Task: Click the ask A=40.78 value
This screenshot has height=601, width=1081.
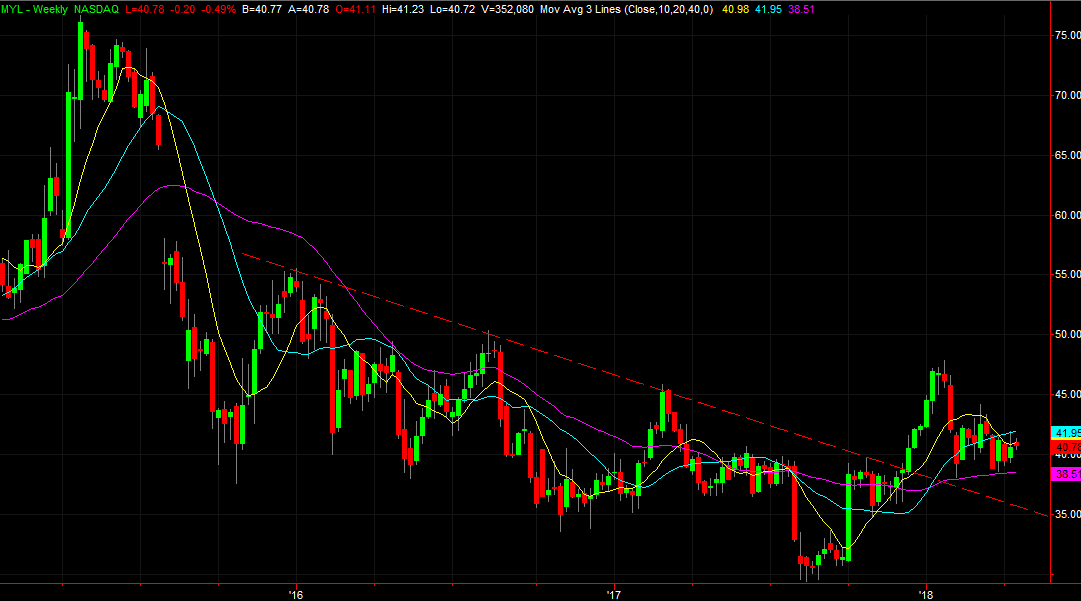Action: (x=308, y=10)
